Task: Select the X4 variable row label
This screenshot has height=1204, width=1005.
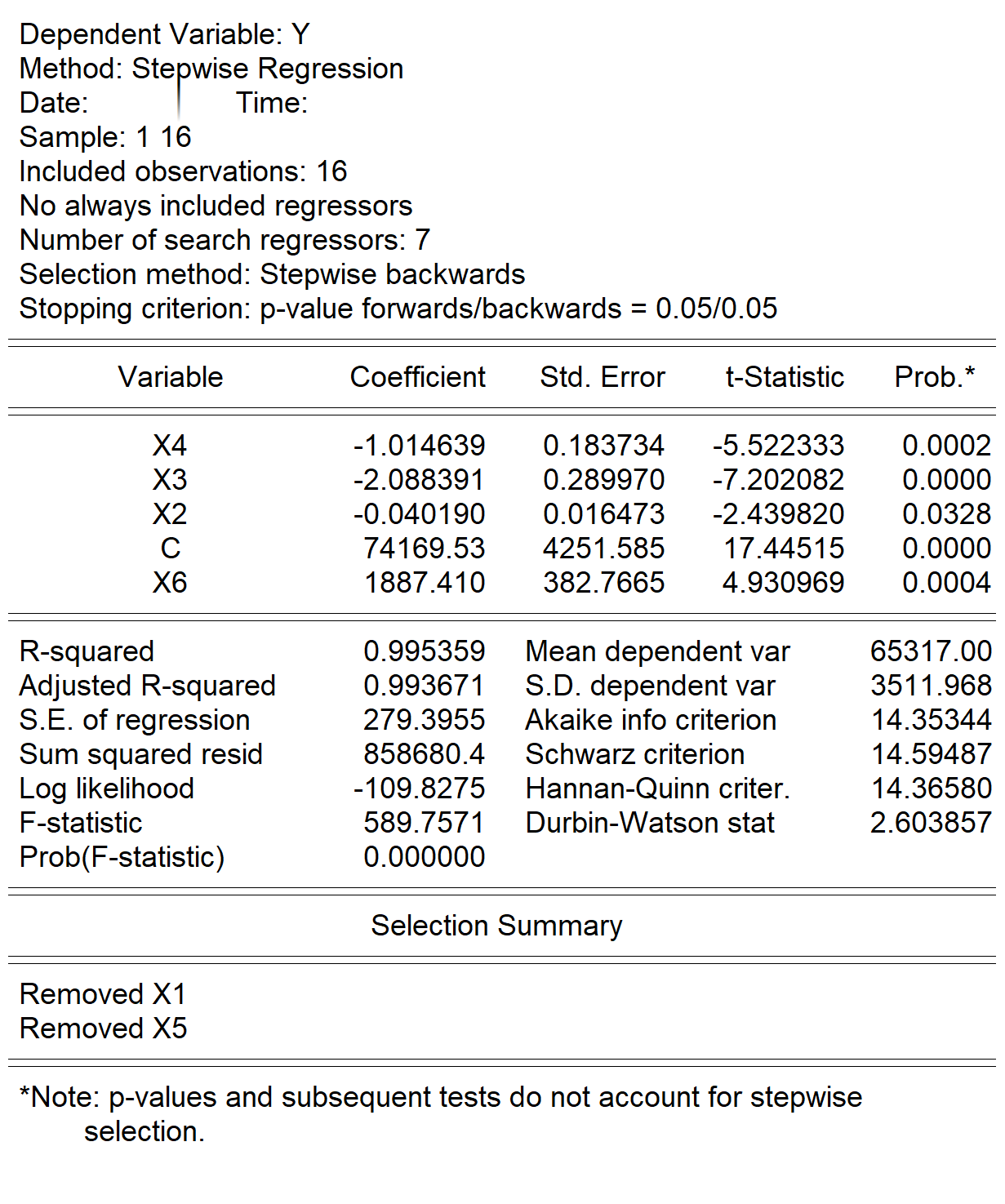Action: coord(170,446)
